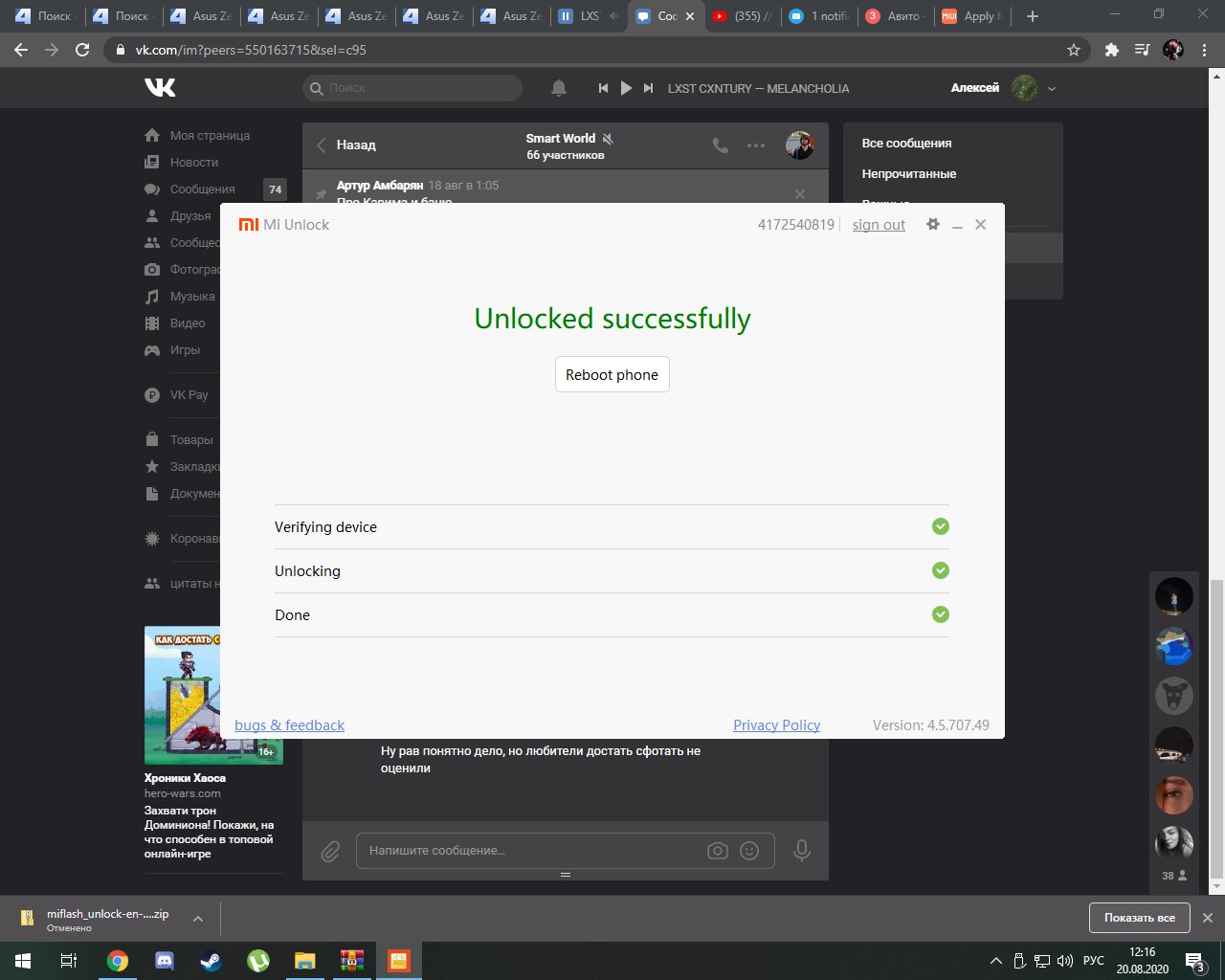Click attach paperclip icon in chat

[330, 850]
